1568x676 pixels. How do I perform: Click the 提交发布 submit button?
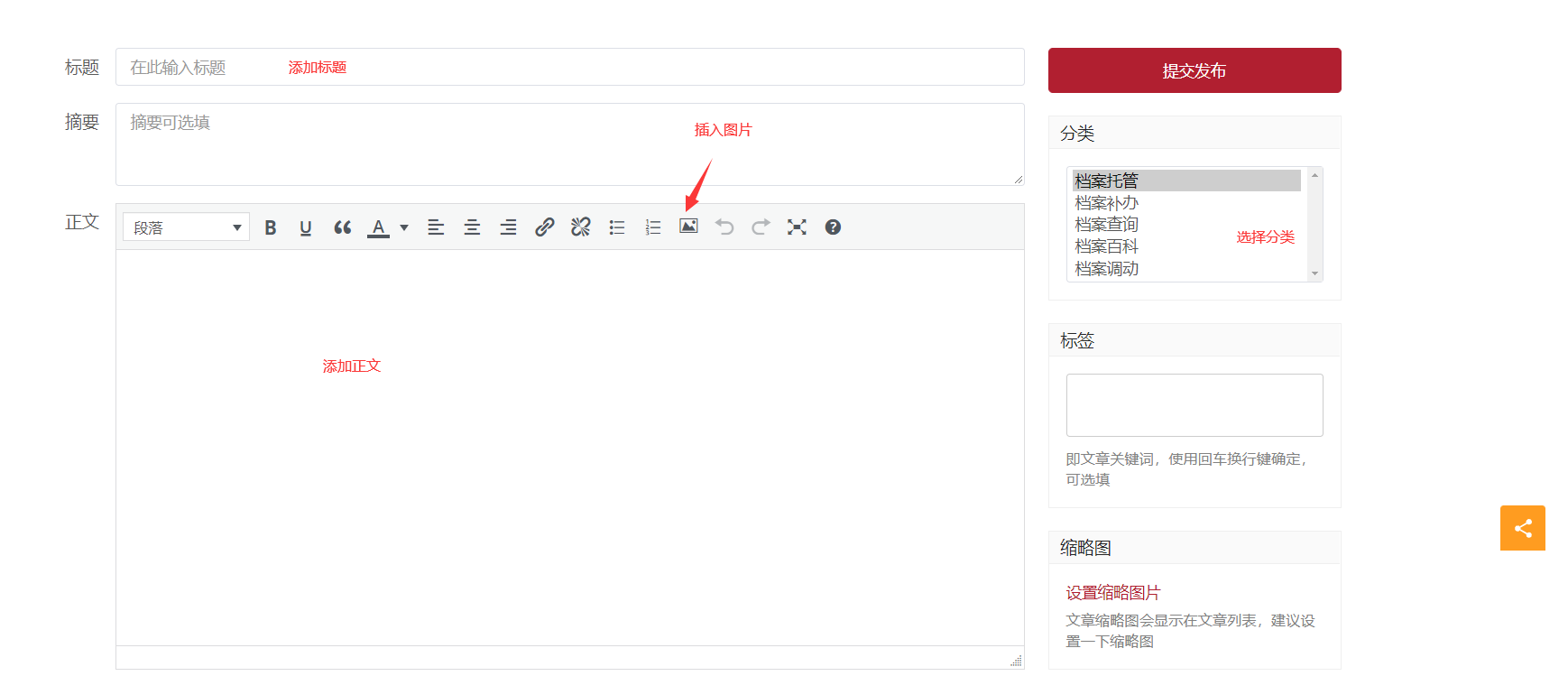coord(1194,70)
